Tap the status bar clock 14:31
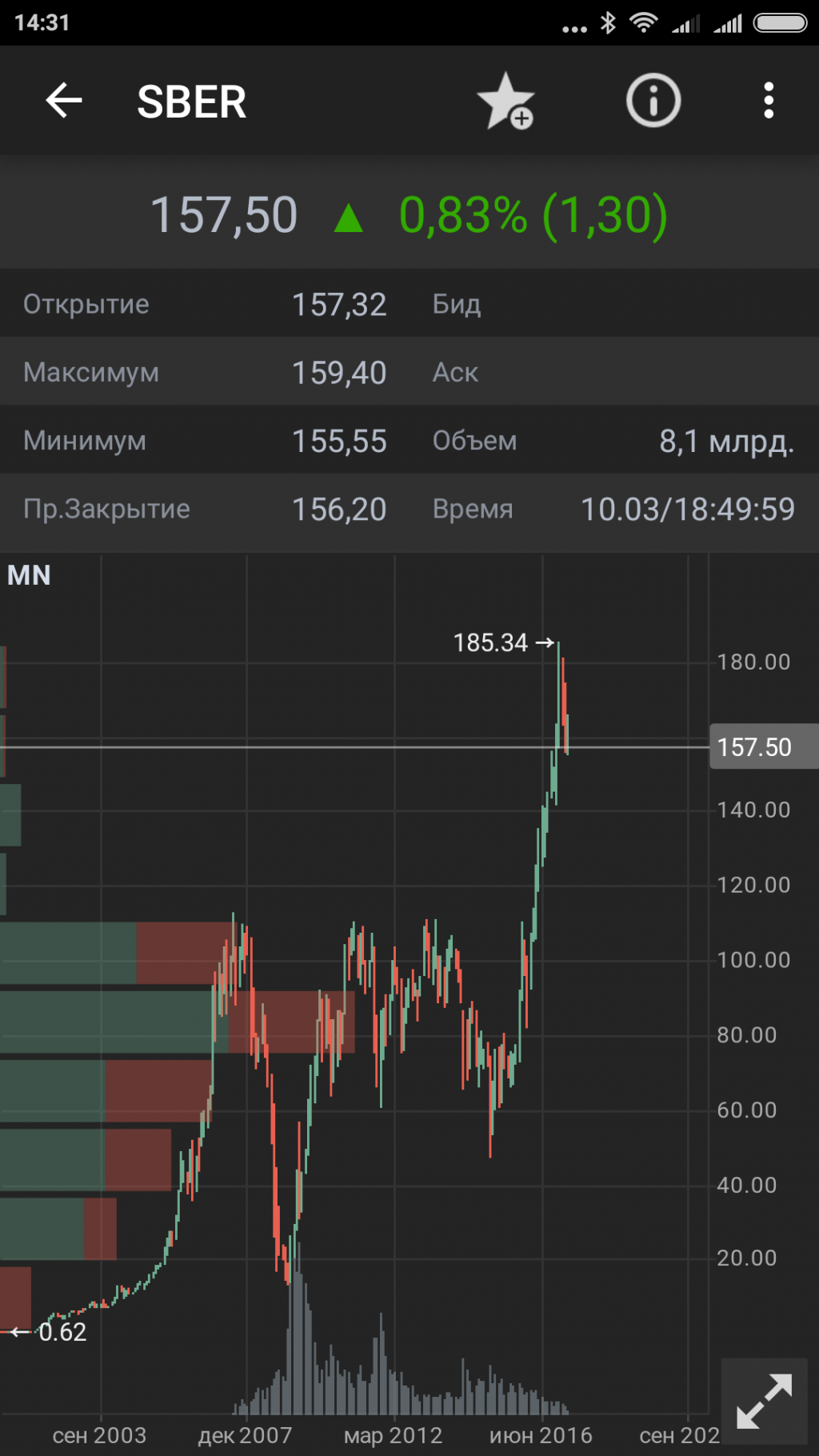This screenshot has height=1456, width=819. pyautogui.click(x=42, y=22)
